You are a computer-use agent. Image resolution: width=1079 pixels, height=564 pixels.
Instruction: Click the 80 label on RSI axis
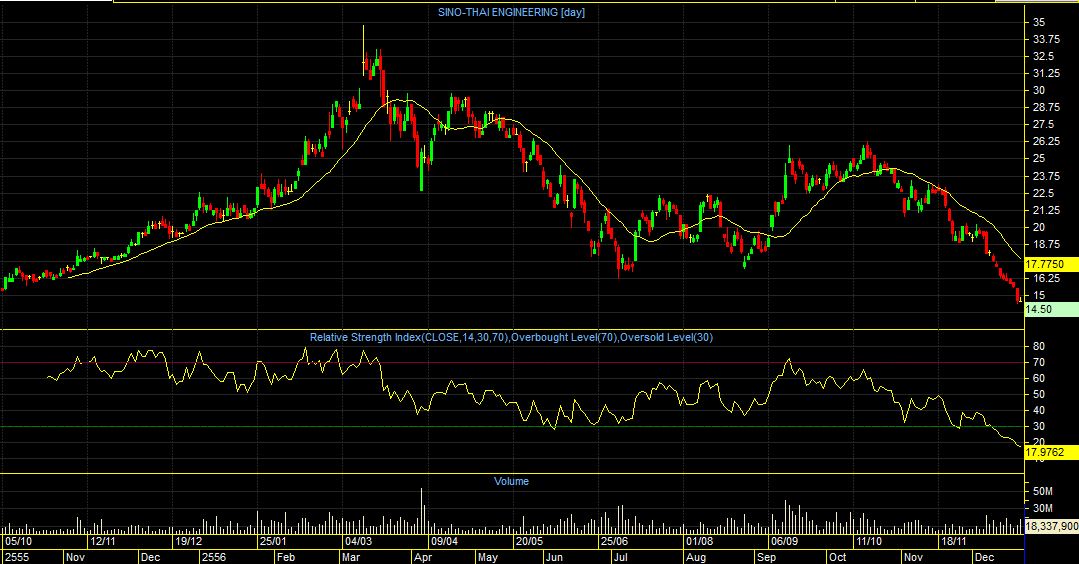click(1038, 347)
